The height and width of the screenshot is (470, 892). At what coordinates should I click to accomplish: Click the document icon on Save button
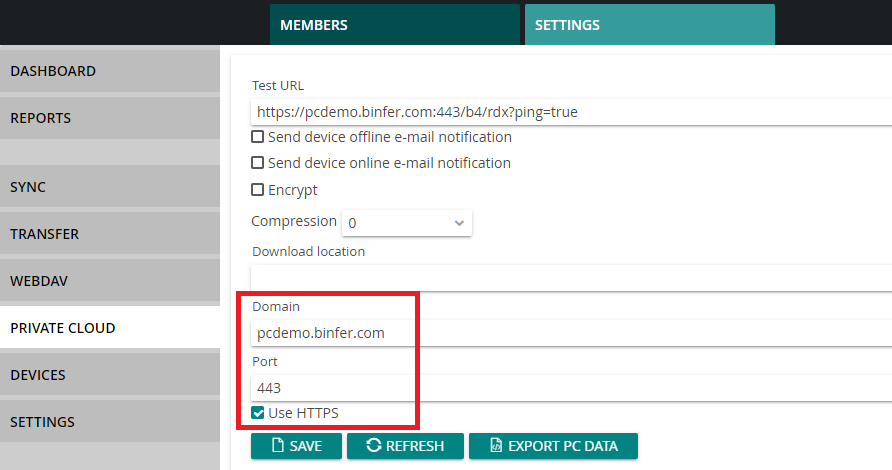278,446
